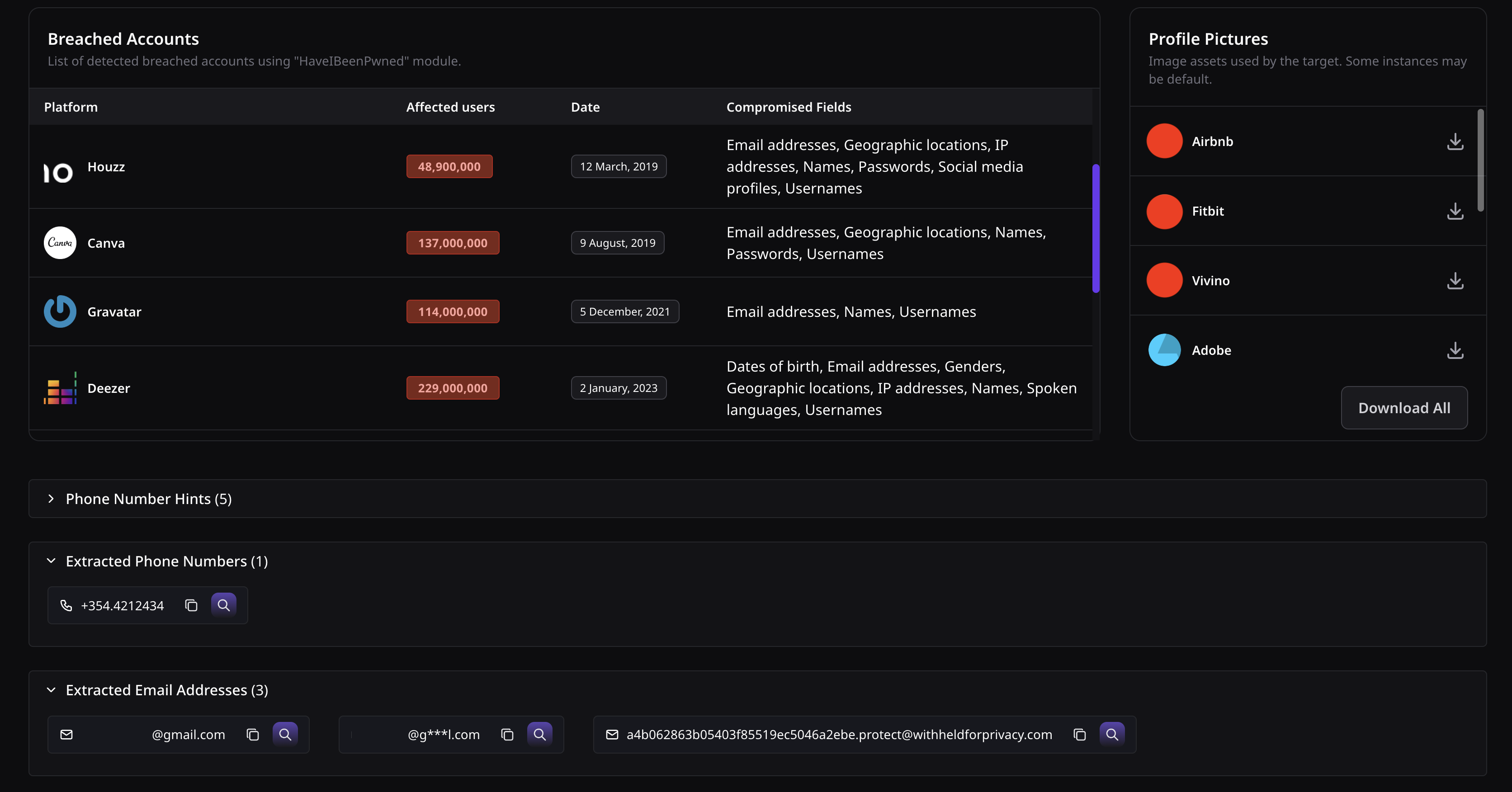
Task: Copy the @gmail.com email address
Action: [x=253, y=735]
